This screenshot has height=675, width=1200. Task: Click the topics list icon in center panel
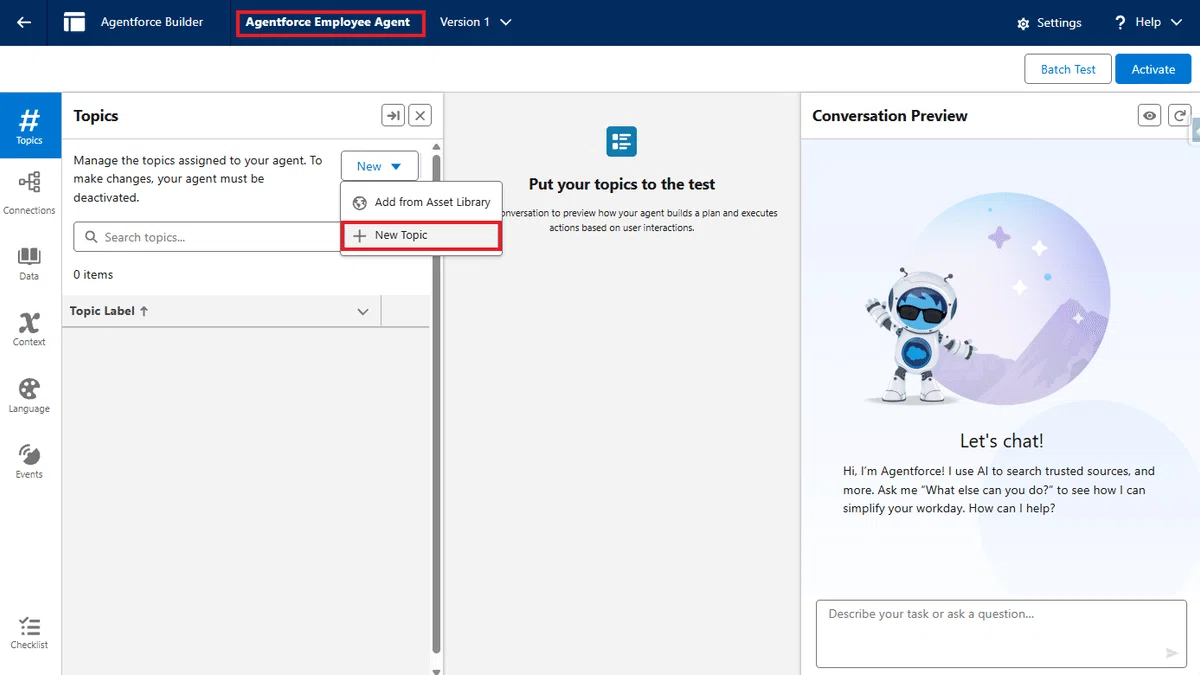(x=621, y=141)
